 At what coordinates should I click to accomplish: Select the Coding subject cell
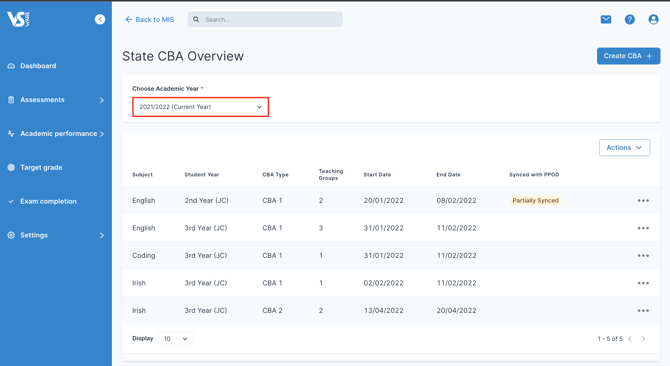pos(144,255)
